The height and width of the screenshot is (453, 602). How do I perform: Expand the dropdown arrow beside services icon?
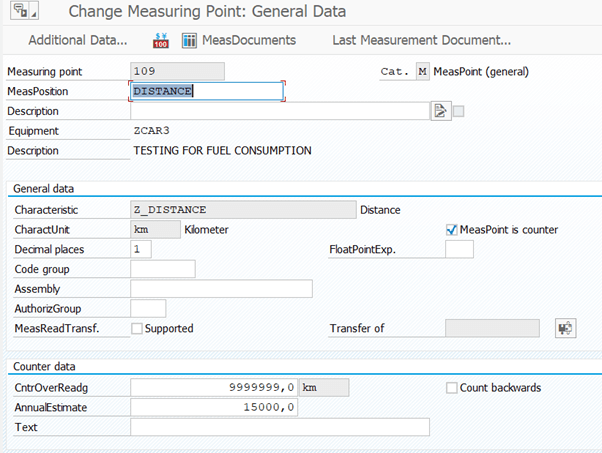pyautogui.click(x=34, y=14)
